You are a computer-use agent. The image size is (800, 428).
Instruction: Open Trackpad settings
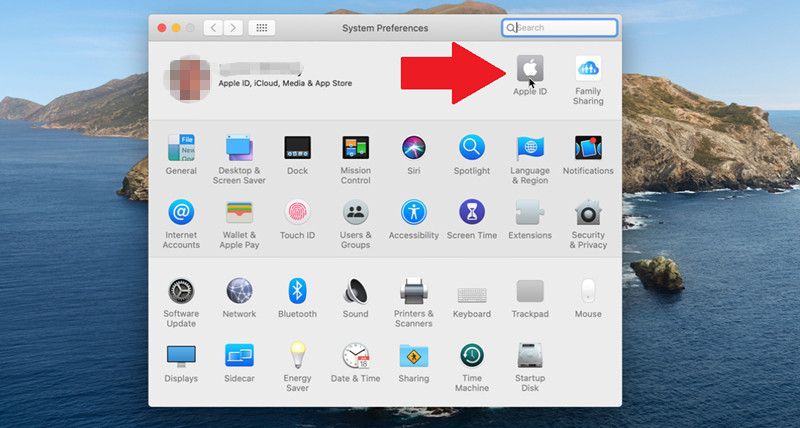coord(530,291)
